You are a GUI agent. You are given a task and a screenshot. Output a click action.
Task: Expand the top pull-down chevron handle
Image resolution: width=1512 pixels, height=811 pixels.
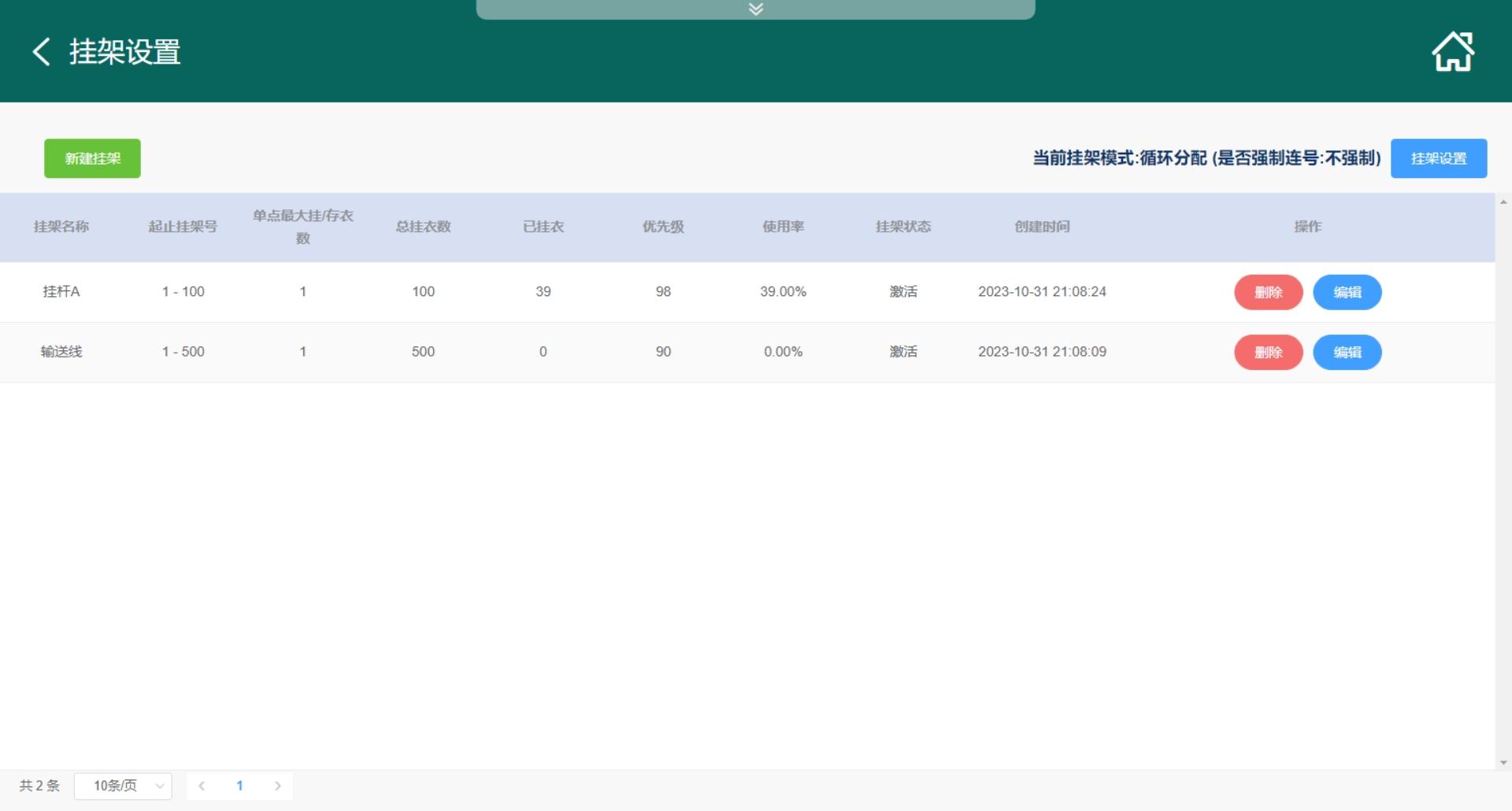[756, 9]
